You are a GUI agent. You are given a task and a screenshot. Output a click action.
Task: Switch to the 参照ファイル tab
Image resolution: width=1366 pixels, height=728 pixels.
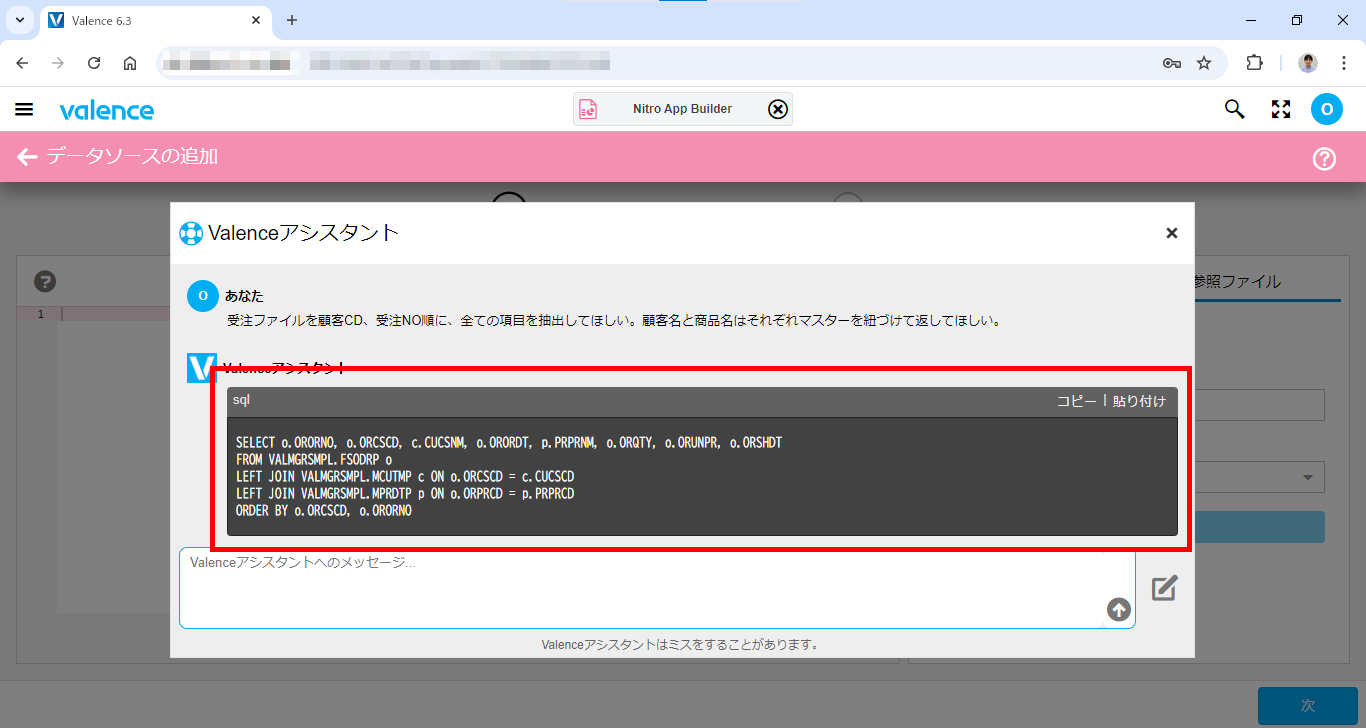tap(1237, 282)
